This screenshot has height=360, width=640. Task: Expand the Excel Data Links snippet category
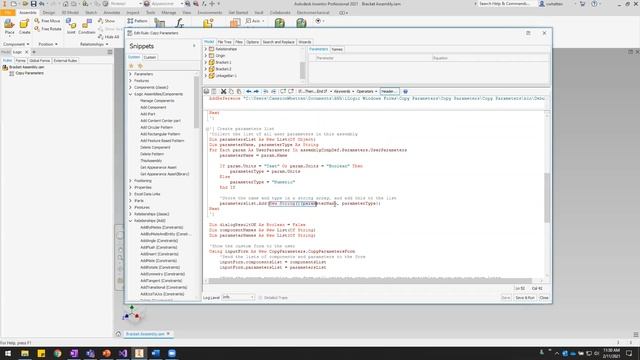(131, 194)
